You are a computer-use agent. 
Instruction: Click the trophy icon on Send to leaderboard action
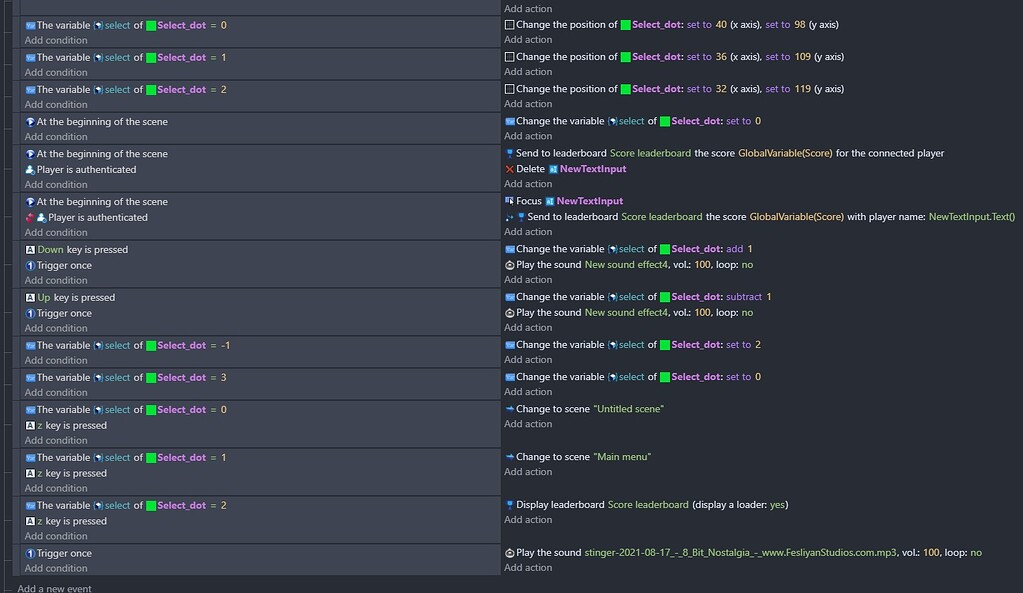click(x=512, y=153)
